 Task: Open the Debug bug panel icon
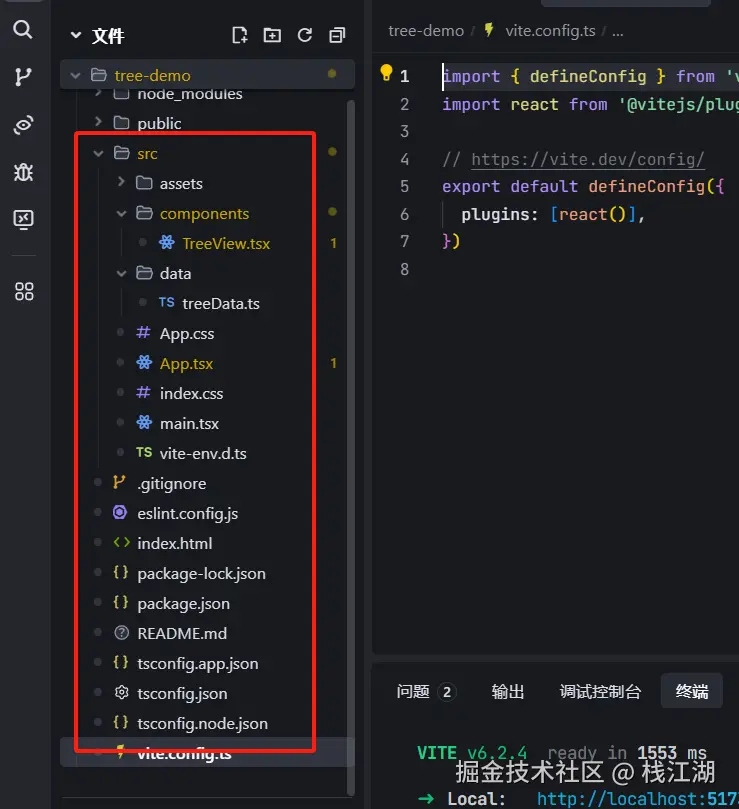(x=23, y=172)
